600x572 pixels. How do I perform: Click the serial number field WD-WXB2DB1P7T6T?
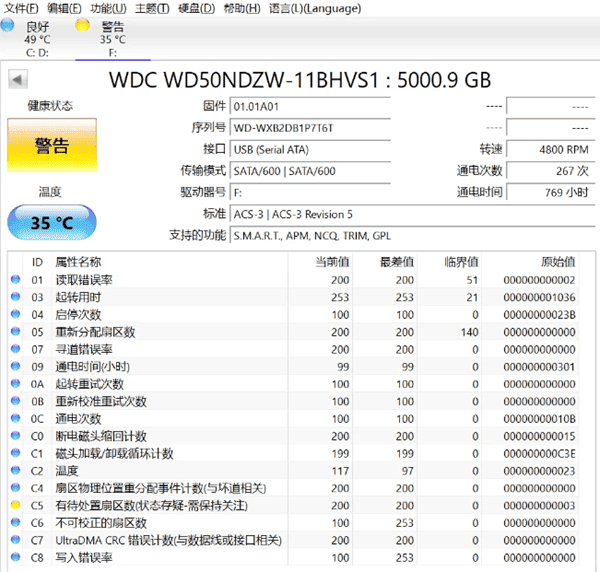coord(310,127)
